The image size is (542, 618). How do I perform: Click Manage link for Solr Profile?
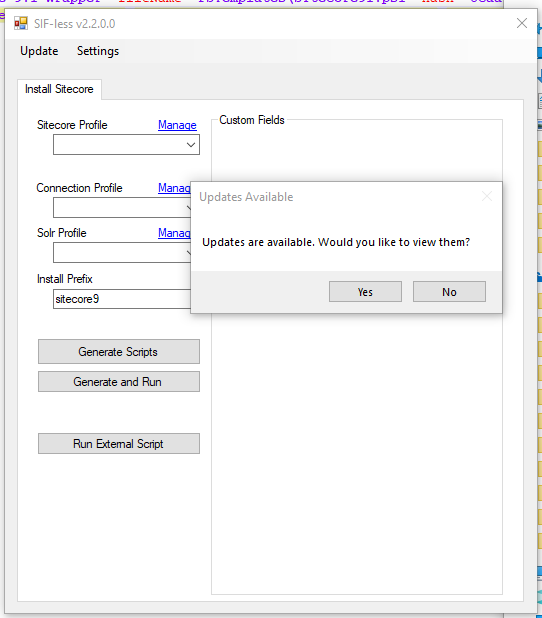point(174,233)
